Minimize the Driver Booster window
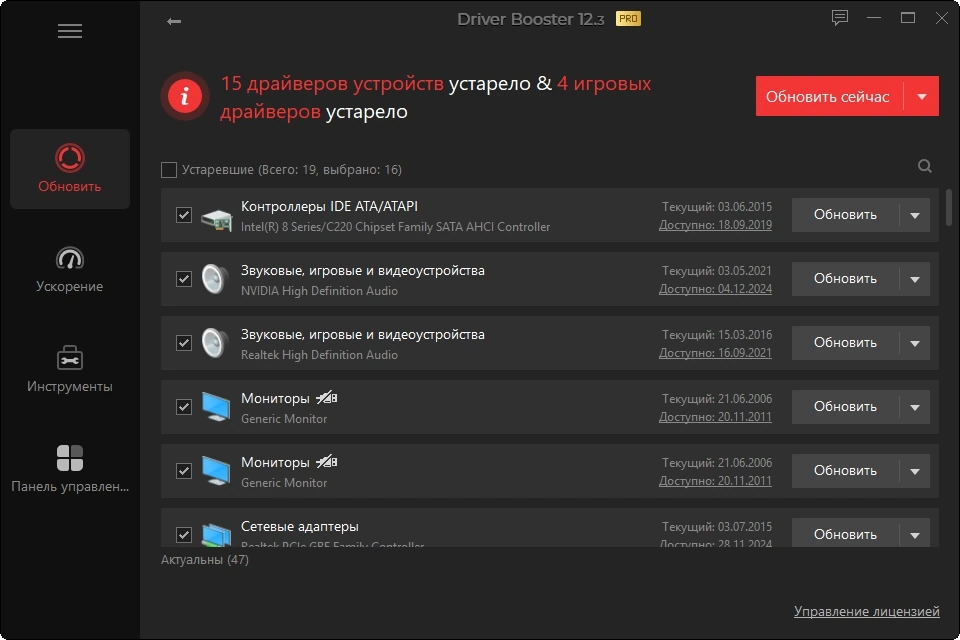 [874, 18]
